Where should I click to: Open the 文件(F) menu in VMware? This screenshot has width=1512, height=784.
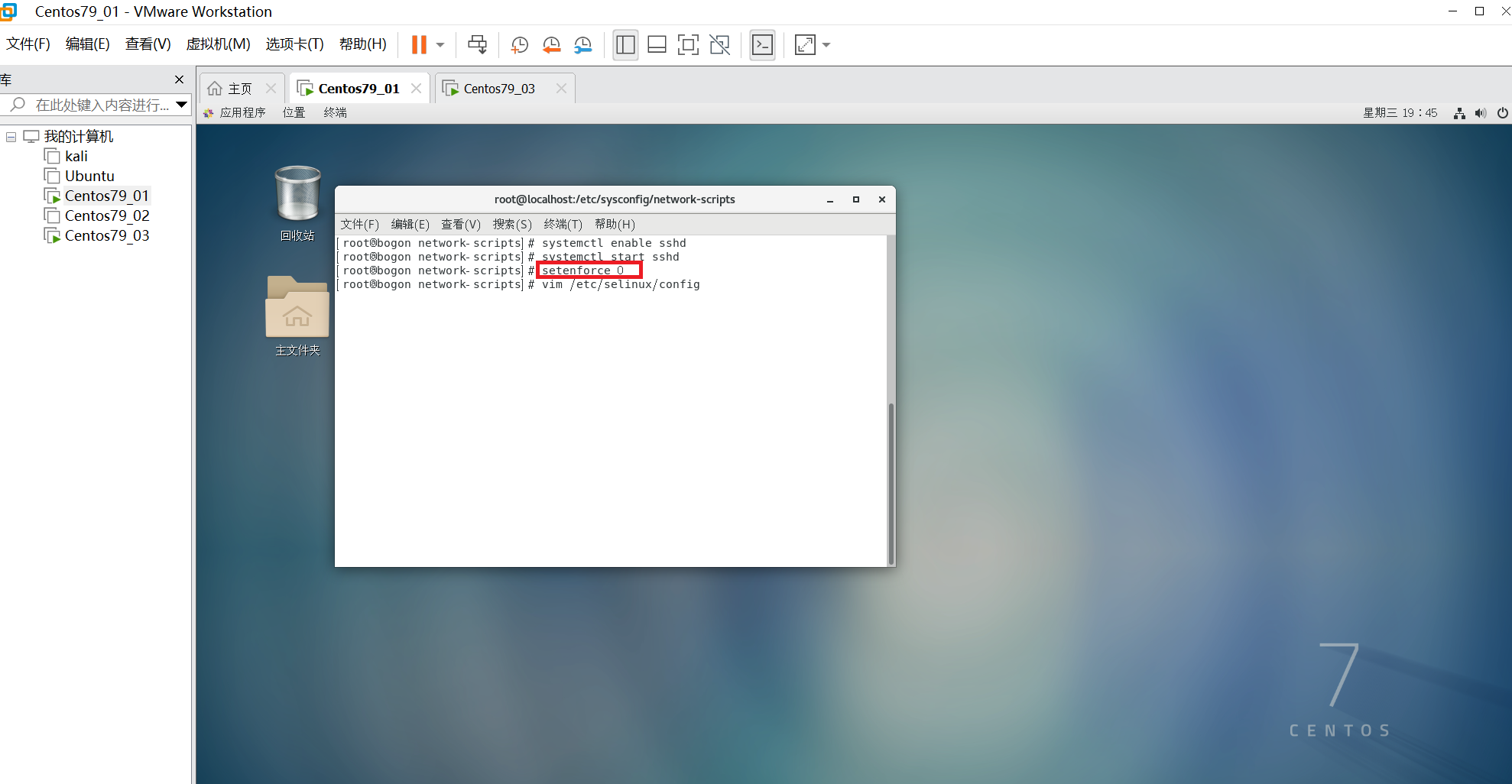(x=28, y=44)
